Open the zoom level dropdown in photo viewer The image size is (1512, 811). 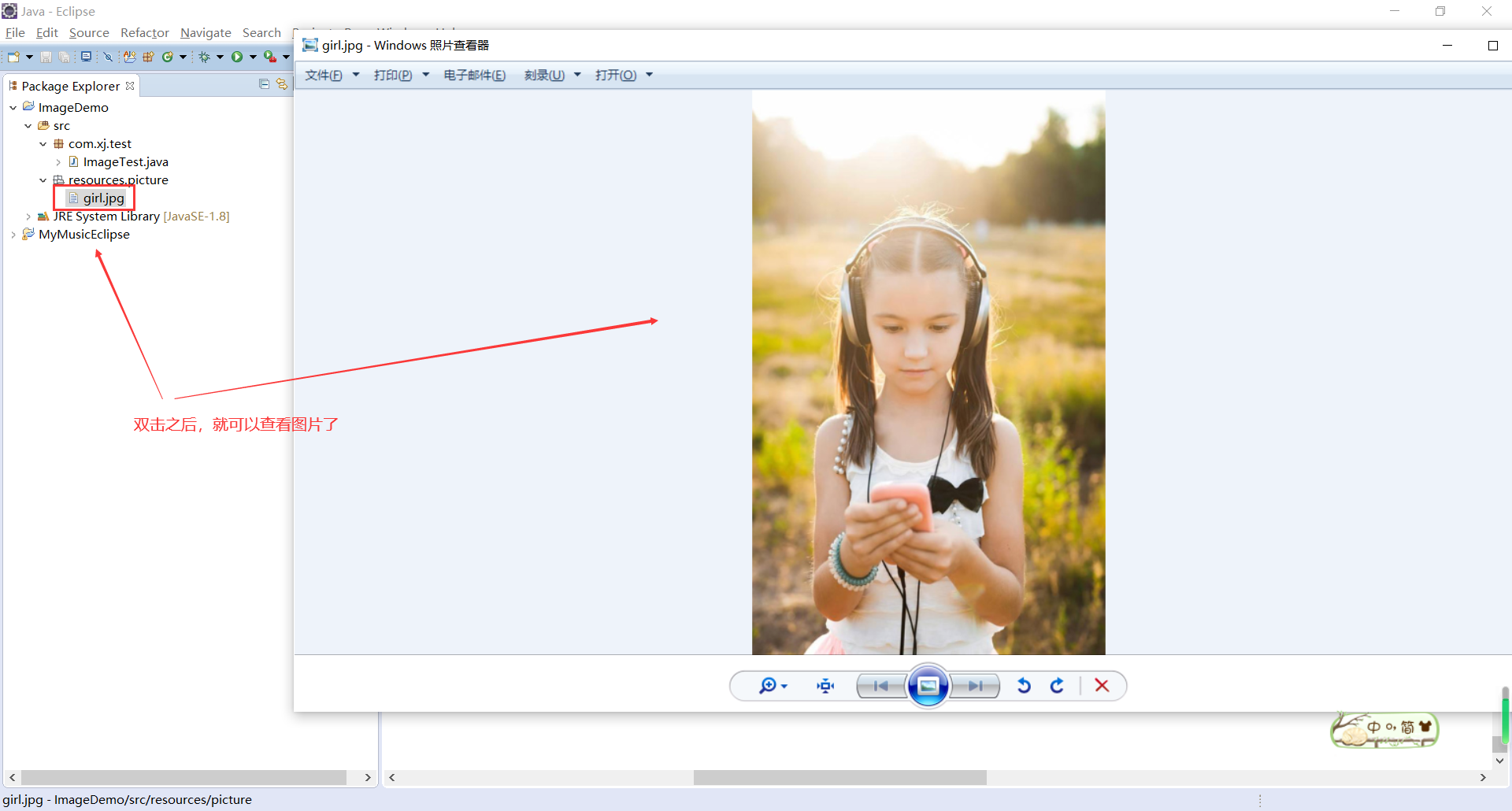point(784,686)
